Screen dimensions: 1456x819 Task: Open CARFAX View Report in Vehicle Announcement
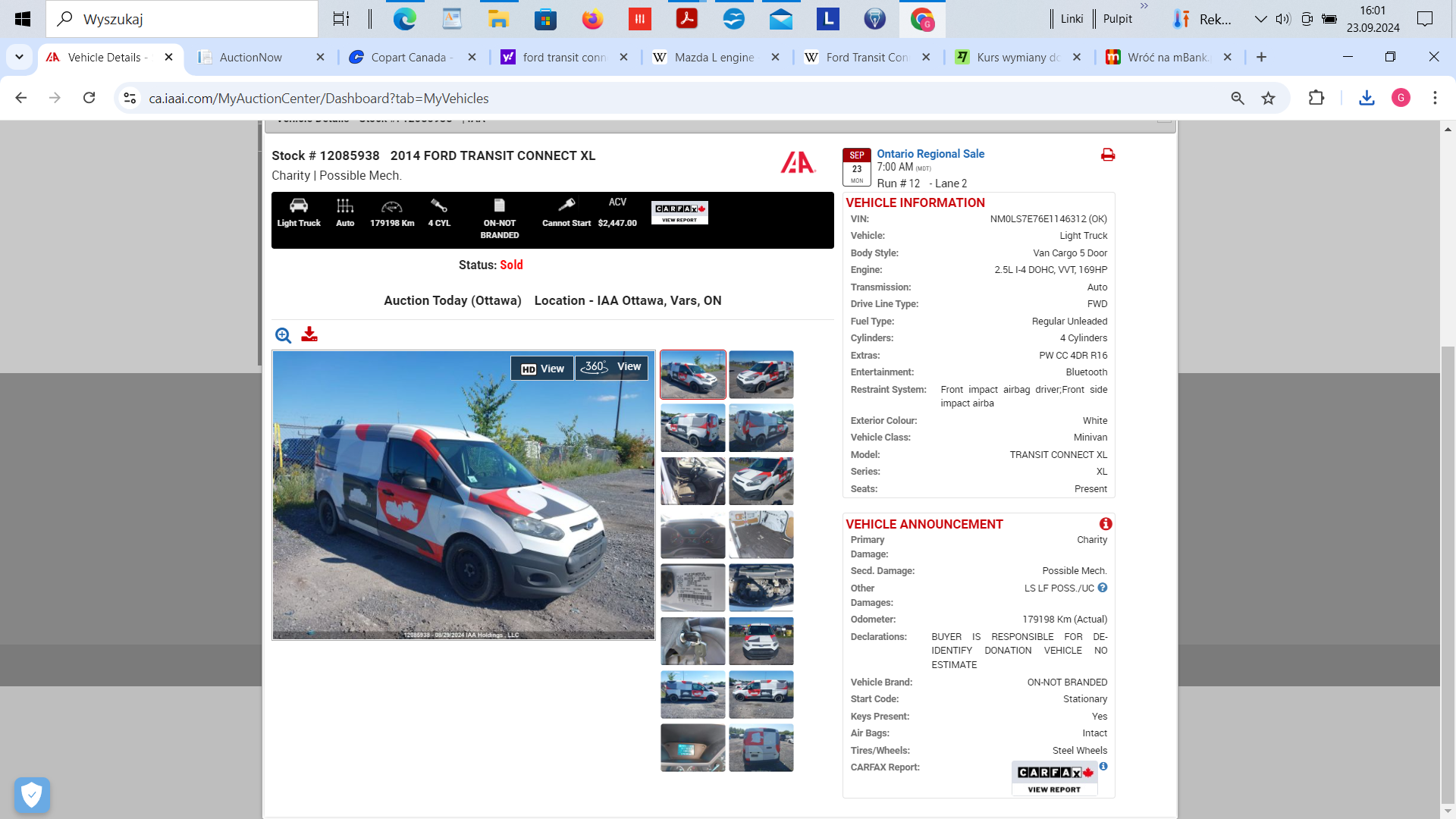click(x=1054, y=779)
